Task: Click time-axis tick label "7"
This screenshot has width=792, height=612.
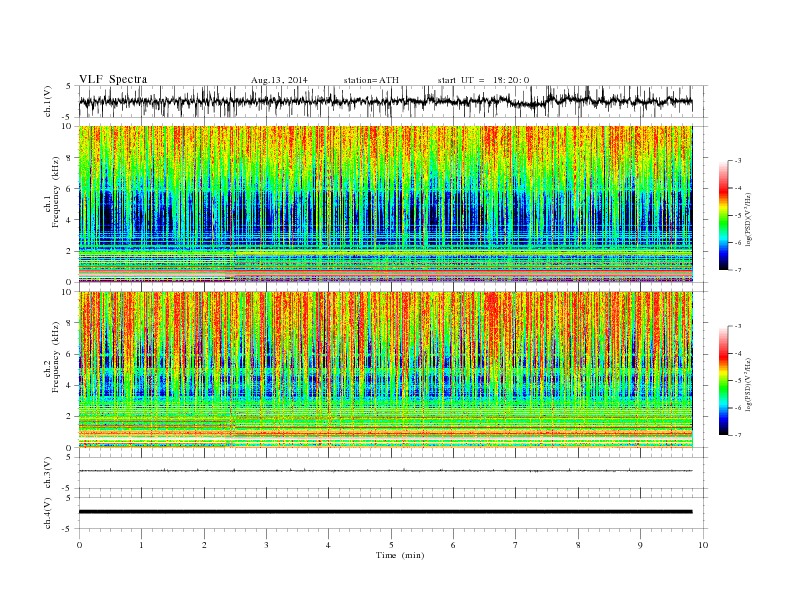Action: coord(516,545)
